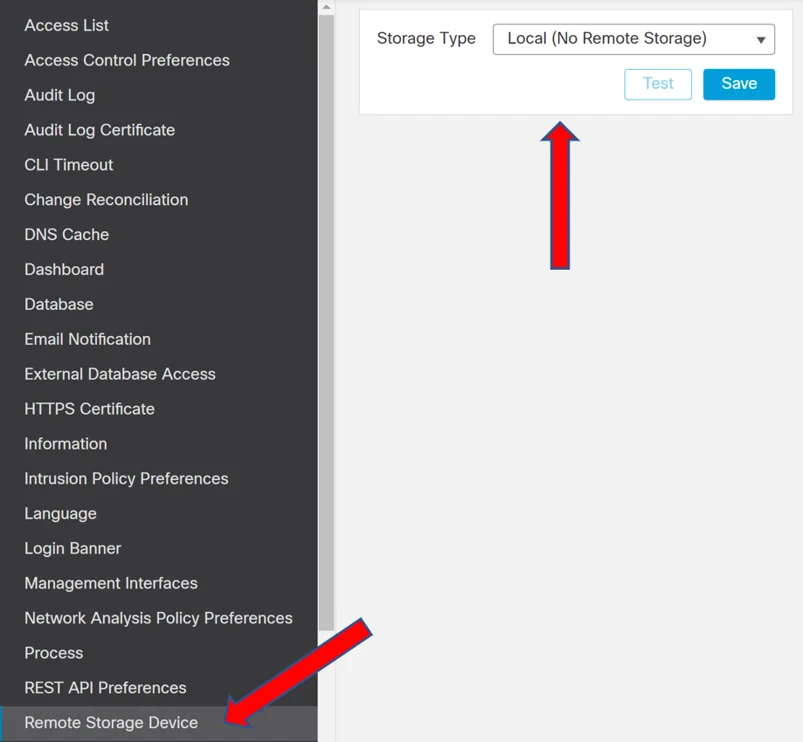Click the Save button

(x=739, y=84)
